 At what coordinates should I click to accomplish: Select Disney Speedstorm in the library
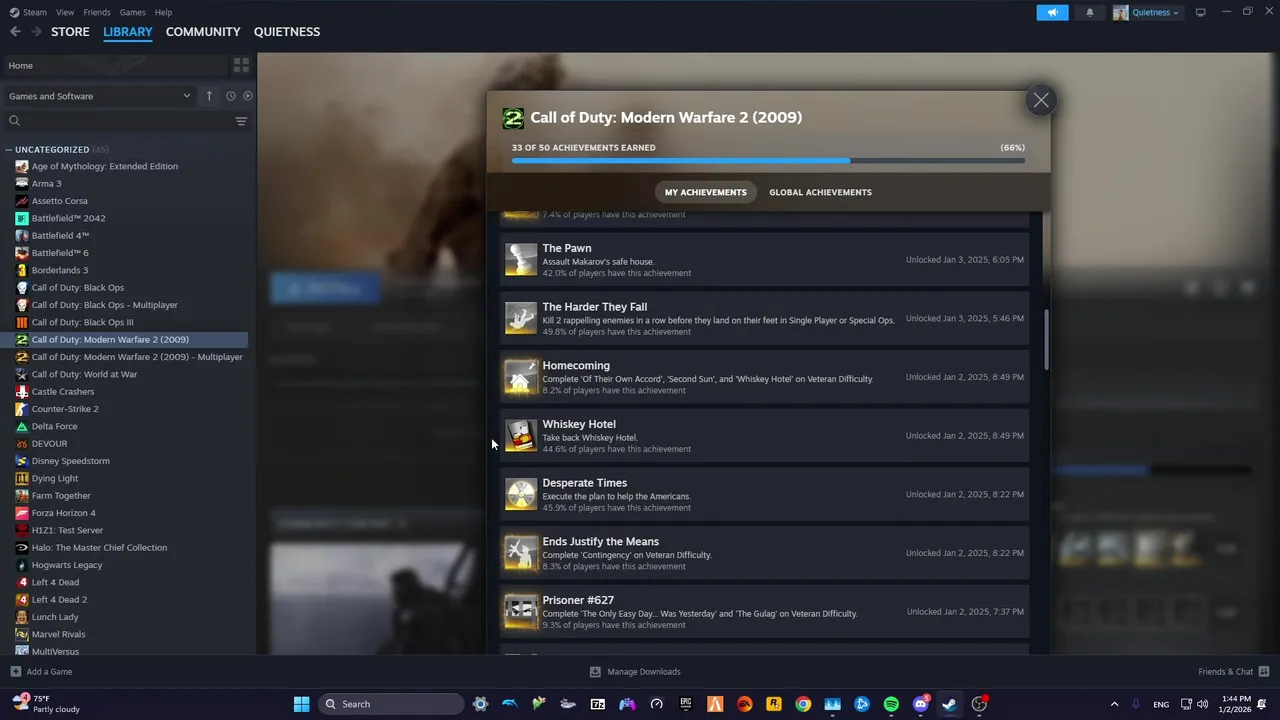point(70,461)
